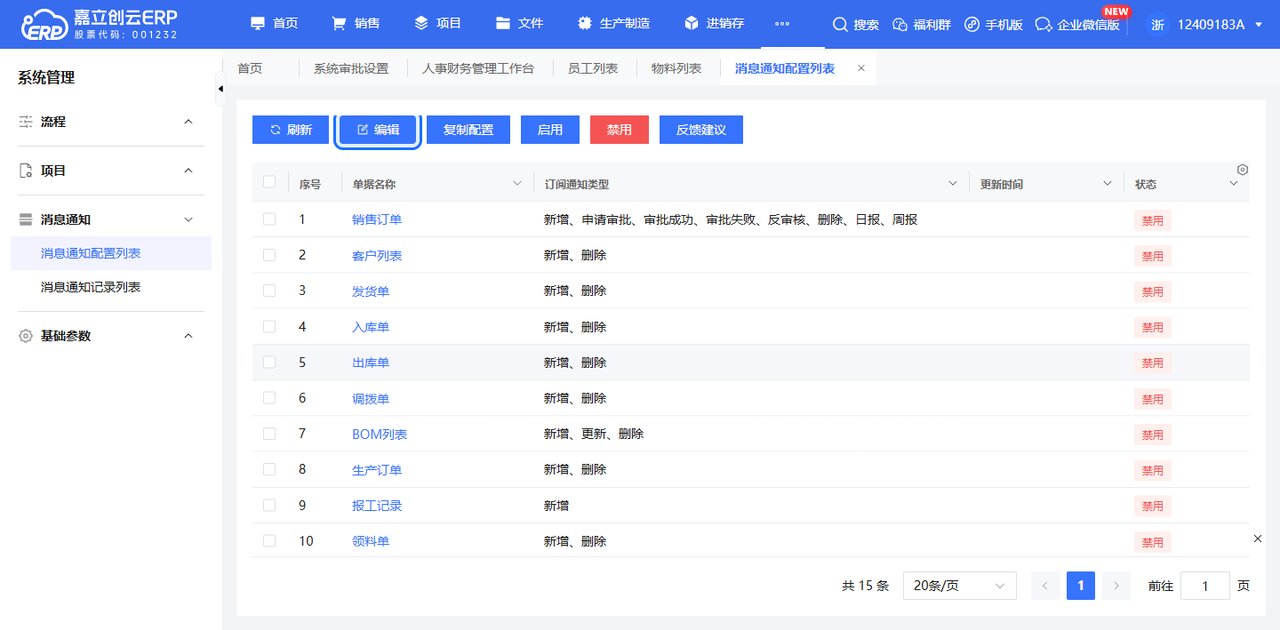Open the 状态 column filter dropdown

point(1233,184)
